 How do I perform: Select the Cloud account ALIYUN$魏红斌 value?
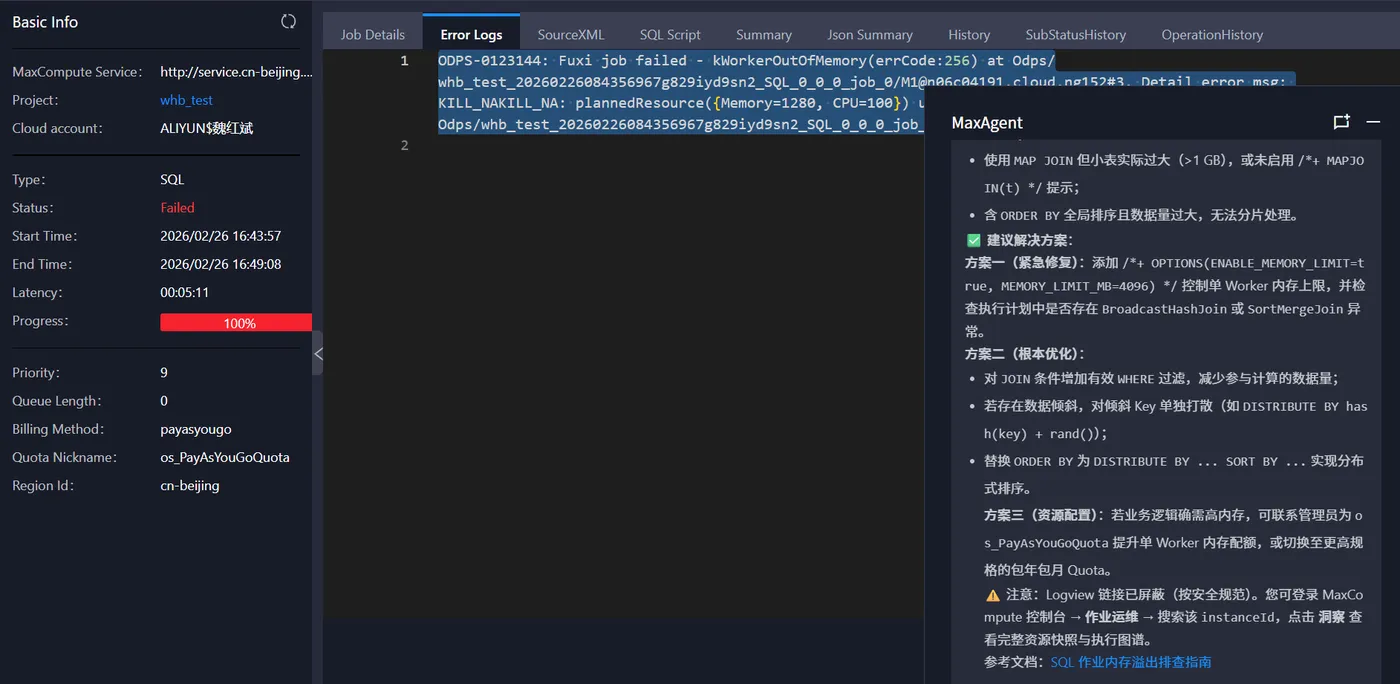point(206,128)
